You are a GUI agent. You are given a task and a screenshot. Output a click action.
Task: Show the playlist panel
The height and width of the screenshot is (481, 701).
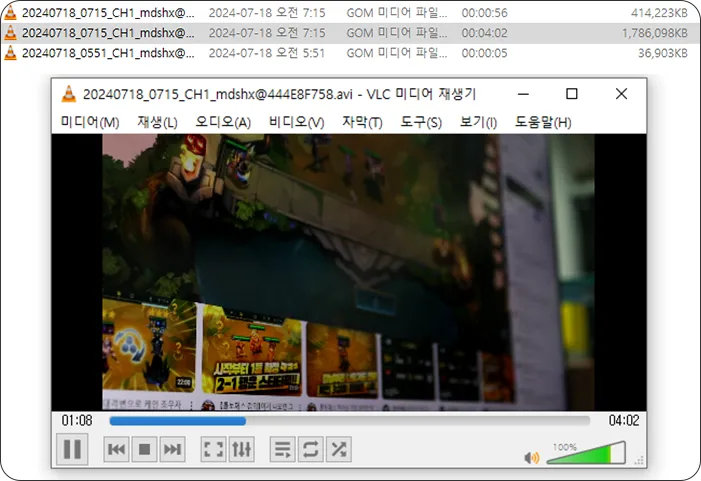point(283,450)
